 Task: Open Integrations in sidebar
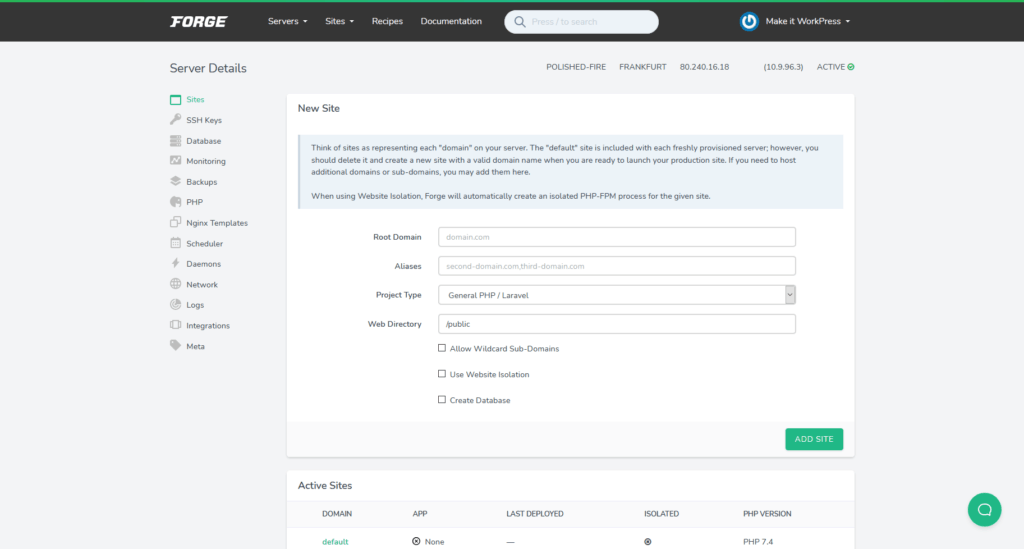208,326
